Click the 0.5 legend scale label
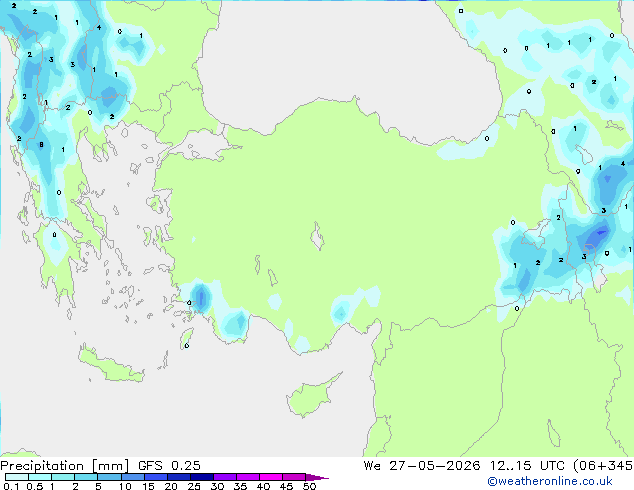Viewport: 634px width, 490px height. pos(35,486)
